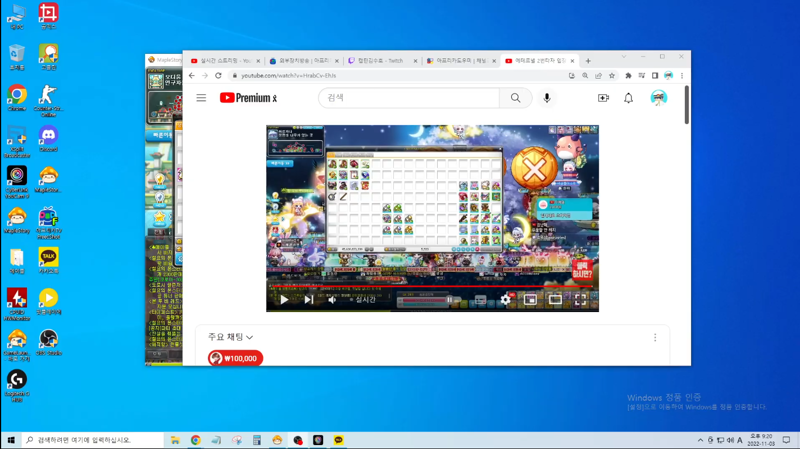Viewport: 800px width, 449px height.
Task: Reload the YouTube page
Action: point(218,76)
